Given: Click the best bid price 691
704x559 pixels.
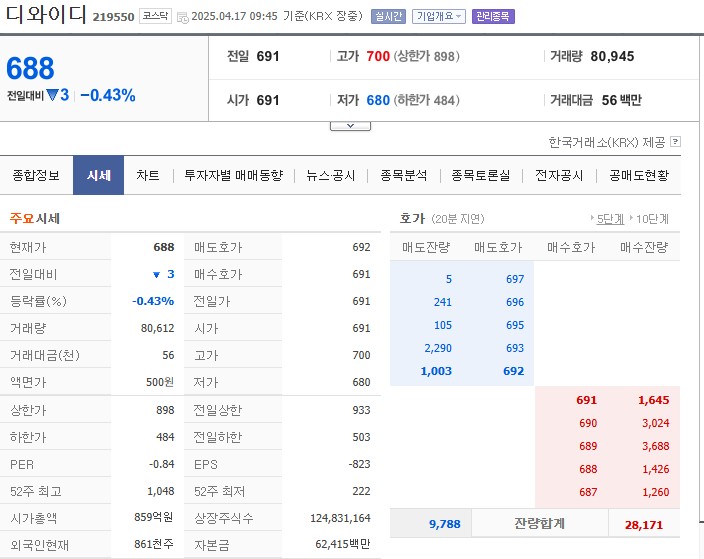Looking at the screenshot, I should (x=587, y=400).
